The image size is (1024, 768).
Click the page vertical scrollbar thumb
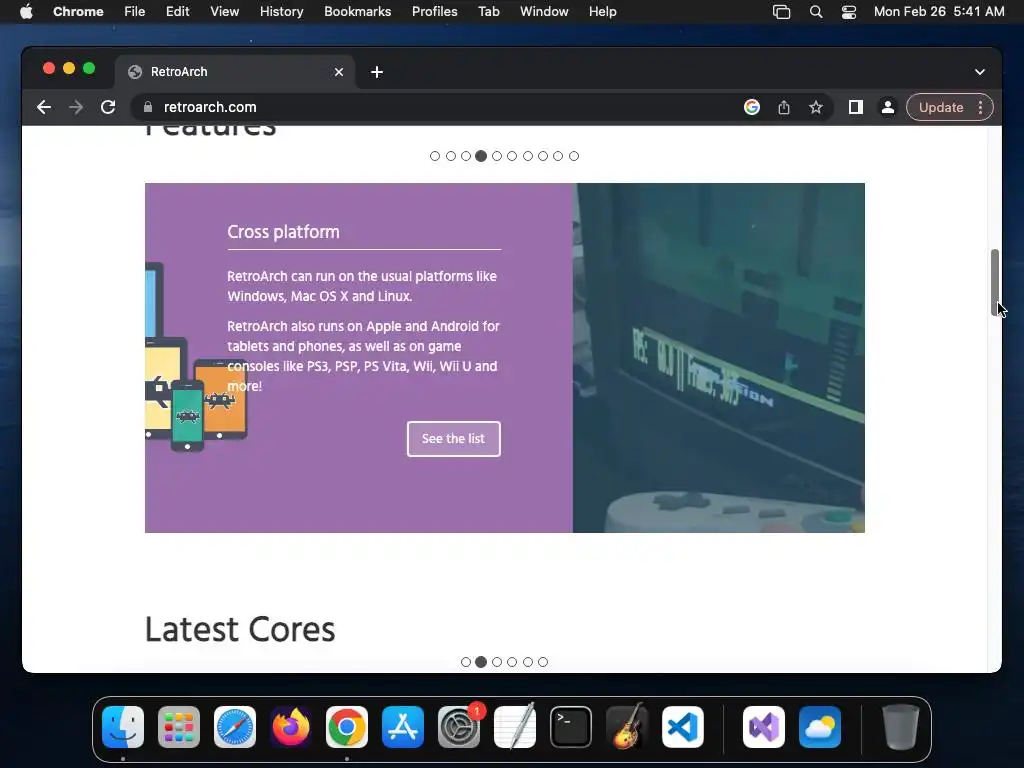[x=995, y=282]
